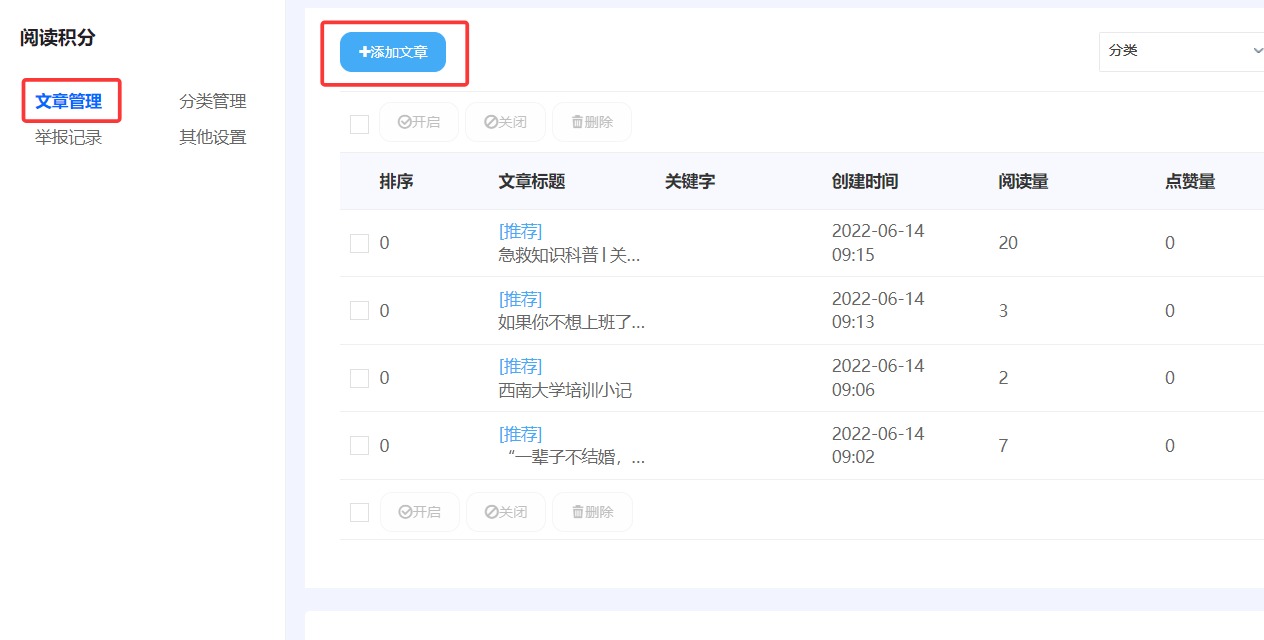Check the row for 西南大学培训小记

(359, 378)
